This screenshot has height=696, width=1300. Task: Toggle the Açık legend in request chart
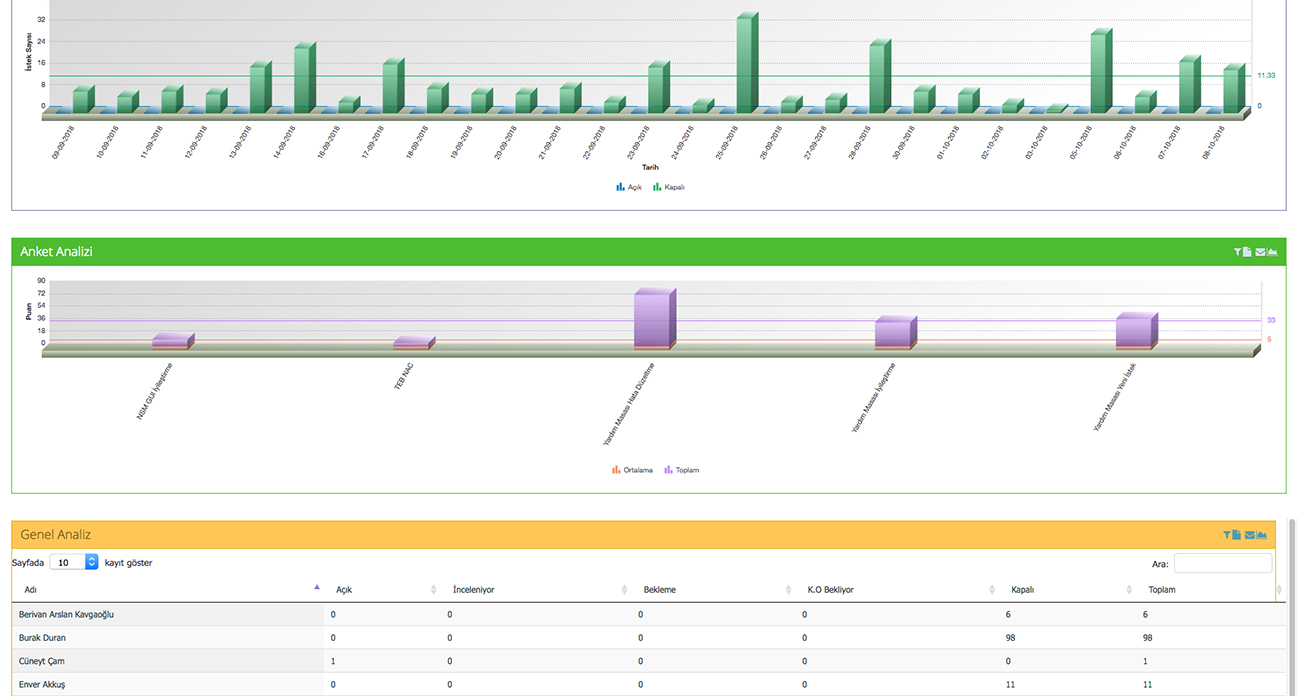629,187
